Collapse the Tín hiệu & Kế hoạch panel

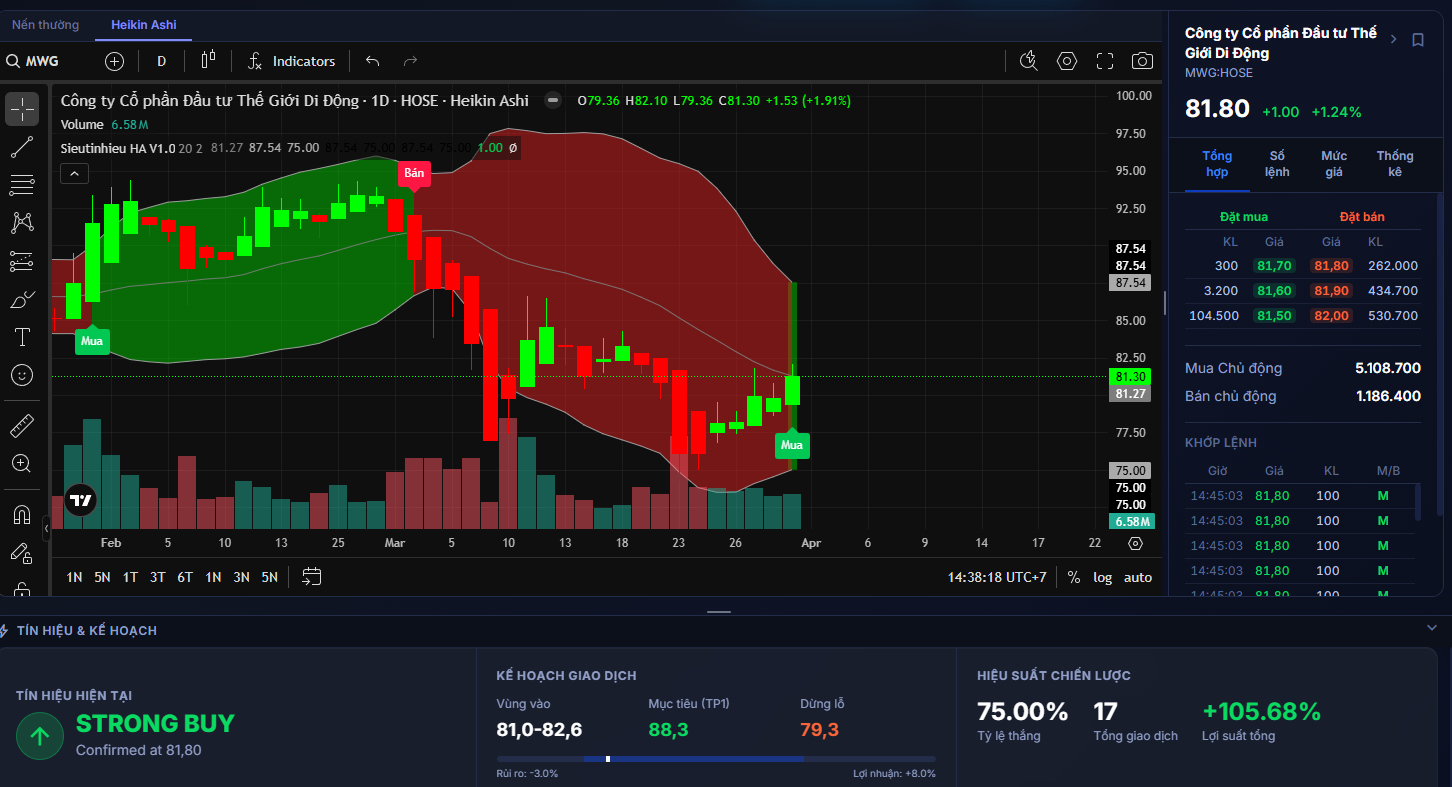1431,628
